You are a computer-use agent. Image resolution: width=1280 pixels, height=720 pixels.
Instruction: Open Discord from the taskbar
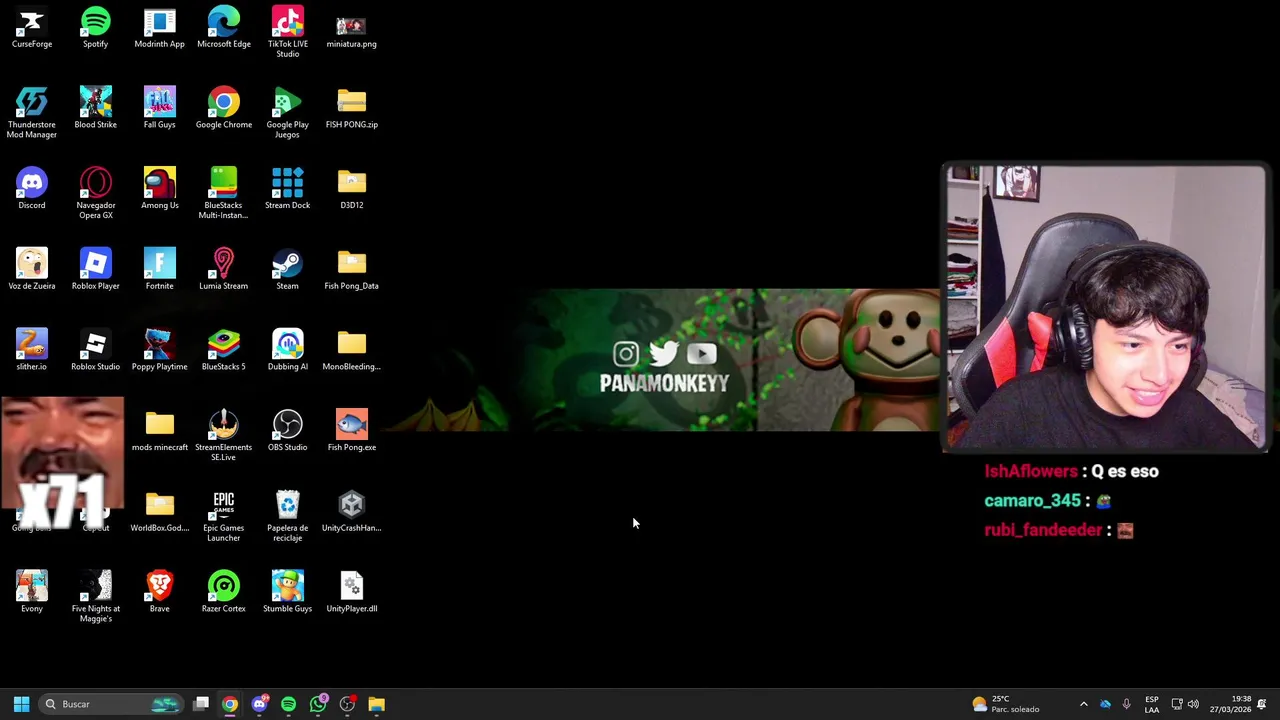pos(259,704)
